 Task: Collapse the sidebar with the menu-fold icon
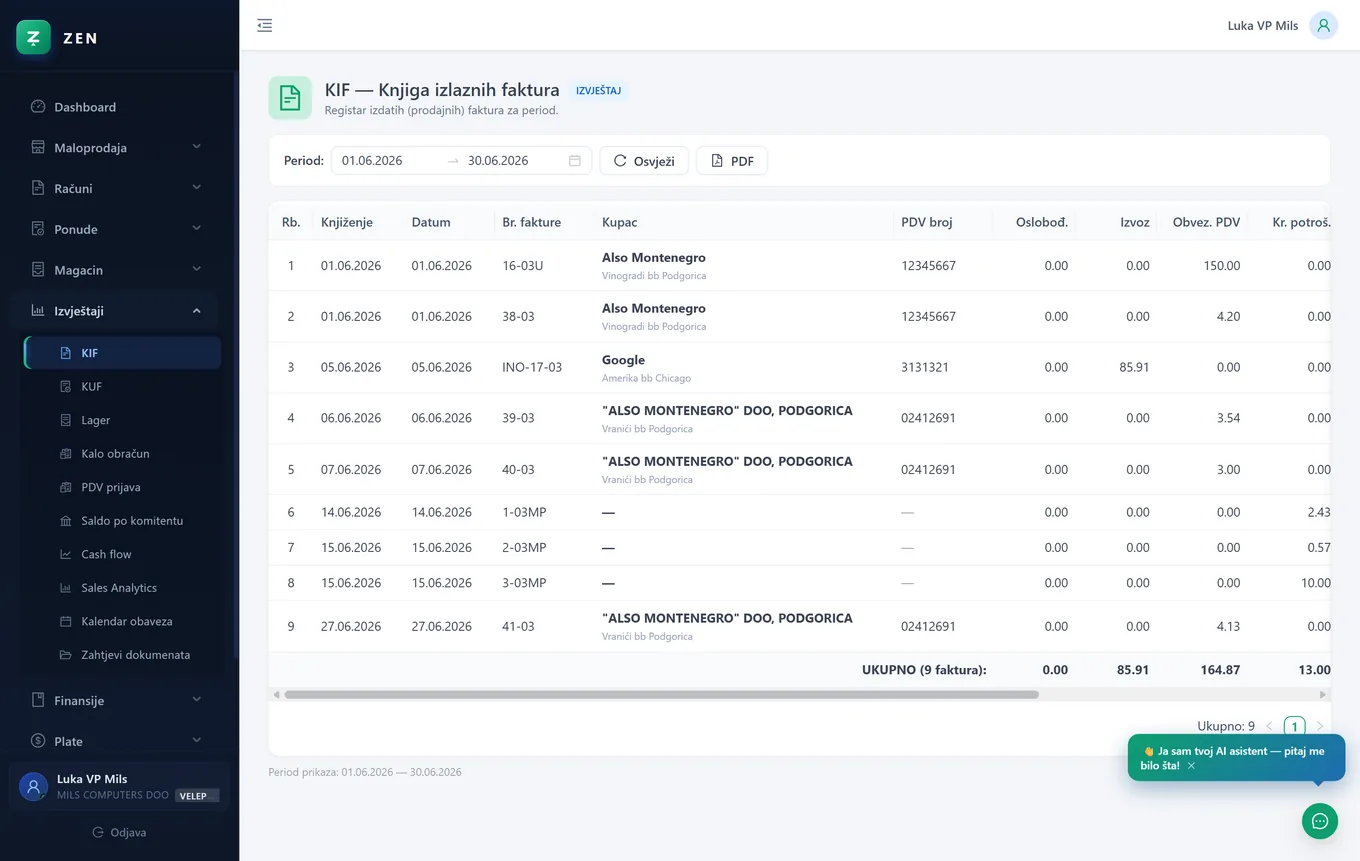click(264, 25)
